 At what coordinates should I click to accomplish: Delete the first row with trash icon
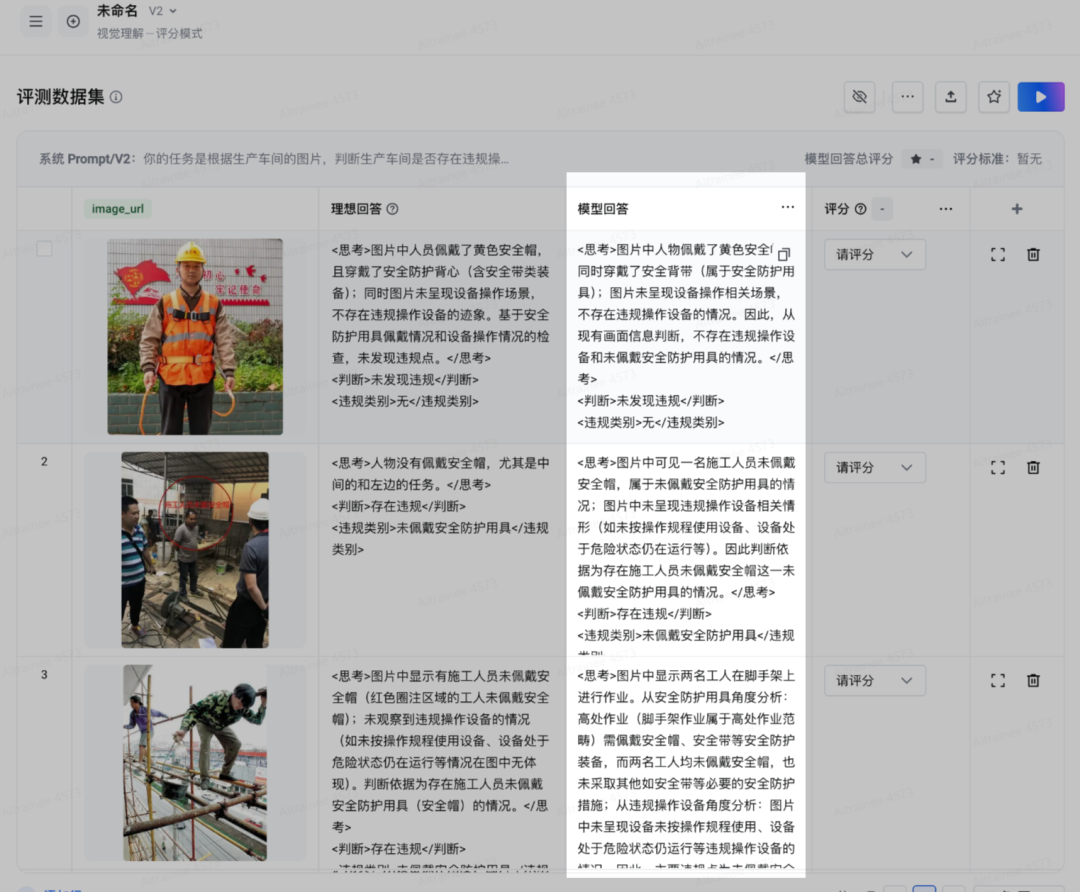point(1033,254)
